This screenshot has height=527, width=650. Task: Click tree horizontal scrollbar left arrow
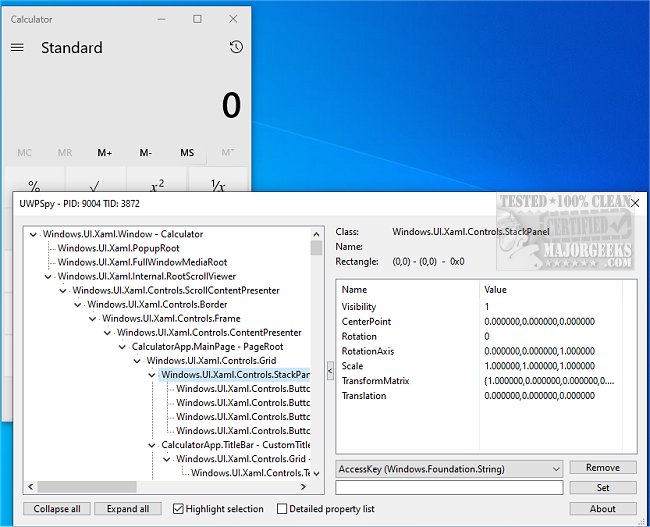coord(31,486)
